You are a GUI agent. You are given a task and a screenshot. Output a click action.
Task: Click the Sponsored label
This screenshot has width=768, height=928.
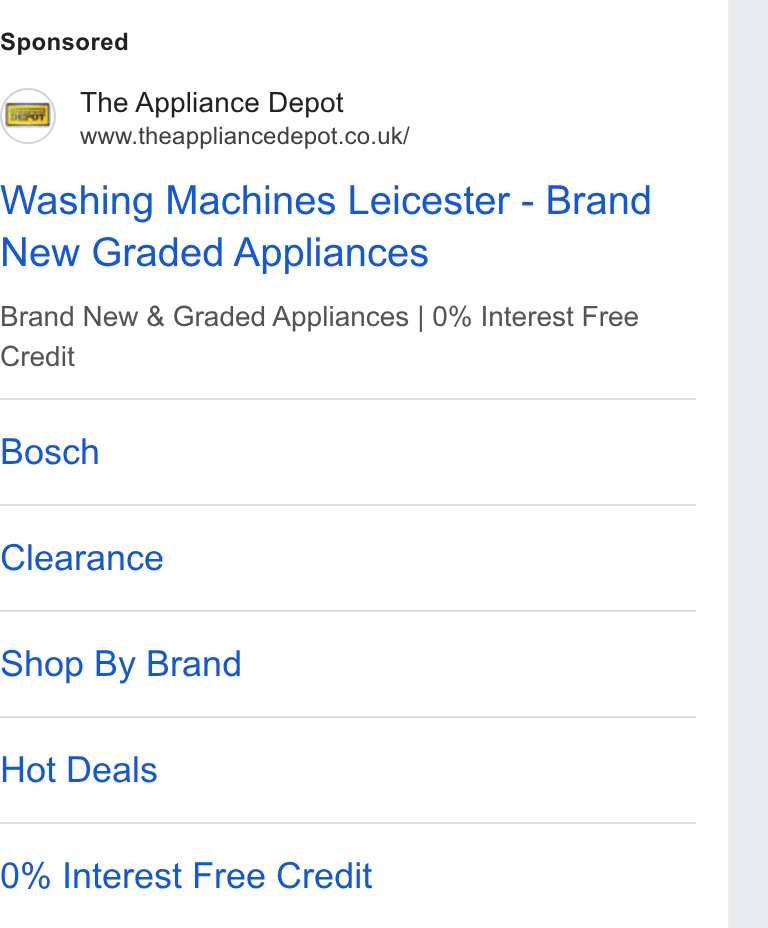[64, 42]
